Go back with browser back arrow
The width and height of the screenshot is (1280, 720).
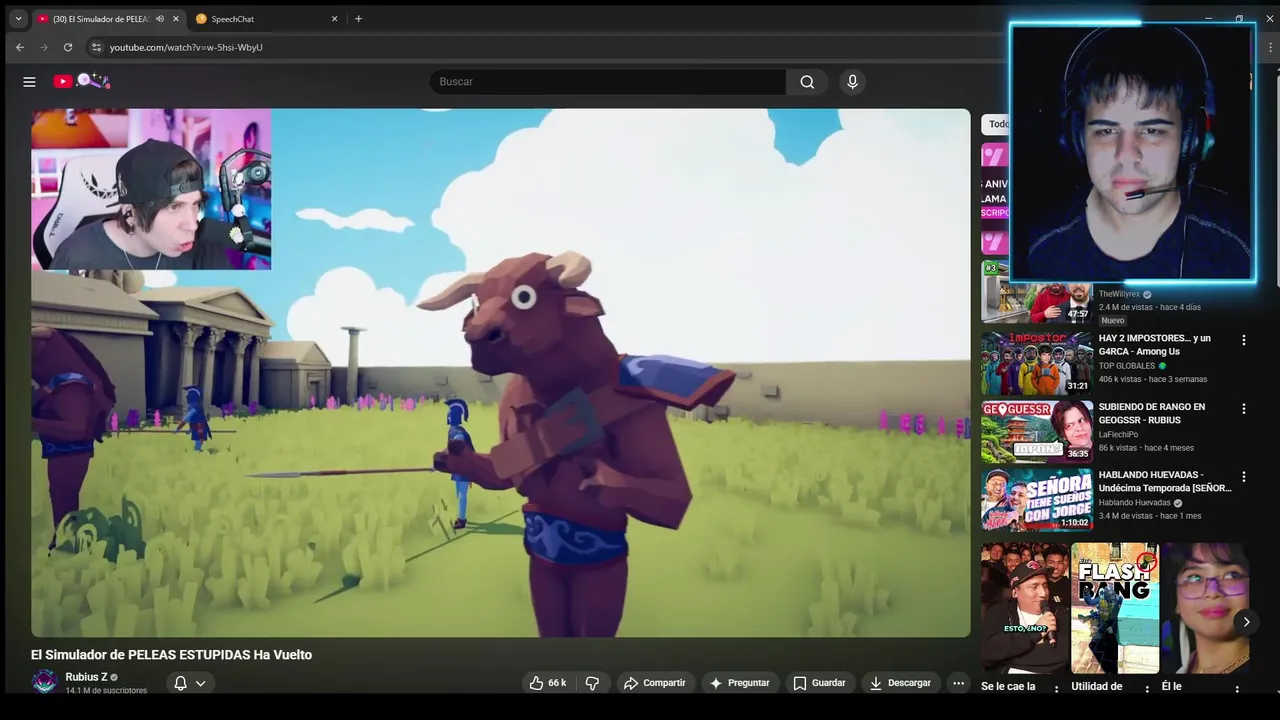click(x=20, y=47)
